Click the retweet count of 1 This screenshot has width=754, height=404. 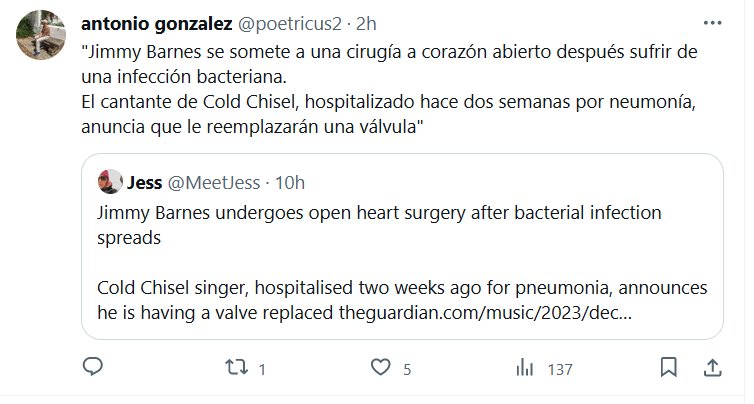[x=261, y=369]
